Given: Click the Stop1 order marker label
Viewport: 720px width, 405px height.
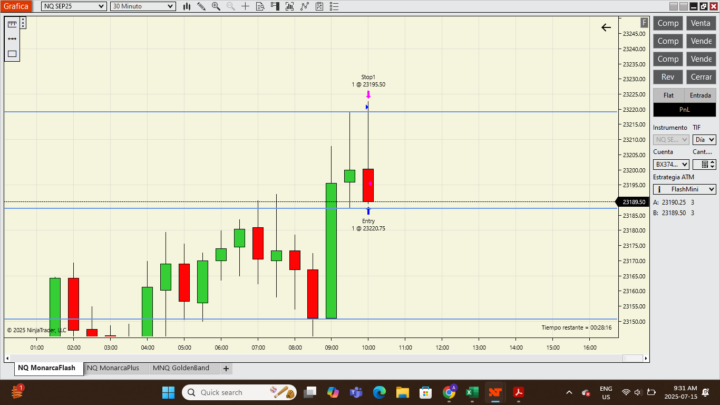Looking at the screenshot, I should coord(368,81).
